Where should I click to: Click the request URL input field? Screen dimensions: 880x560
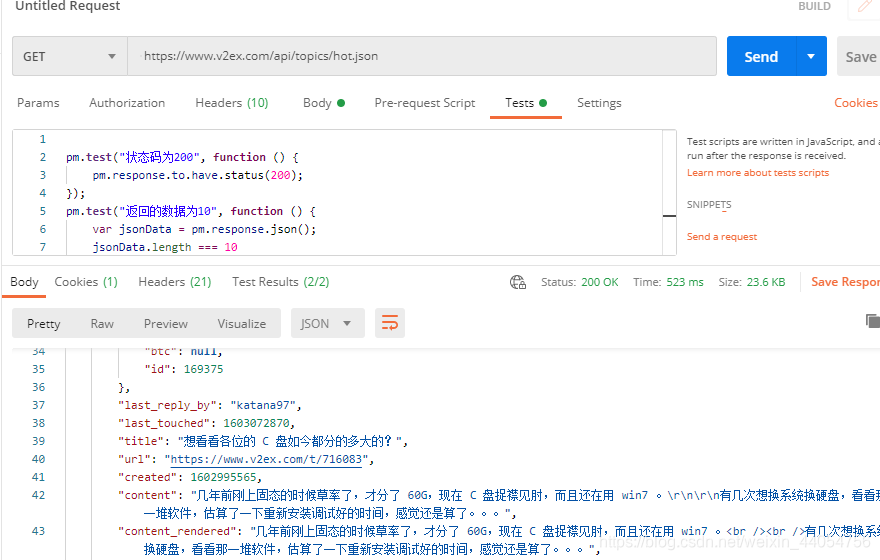(422, 56)
